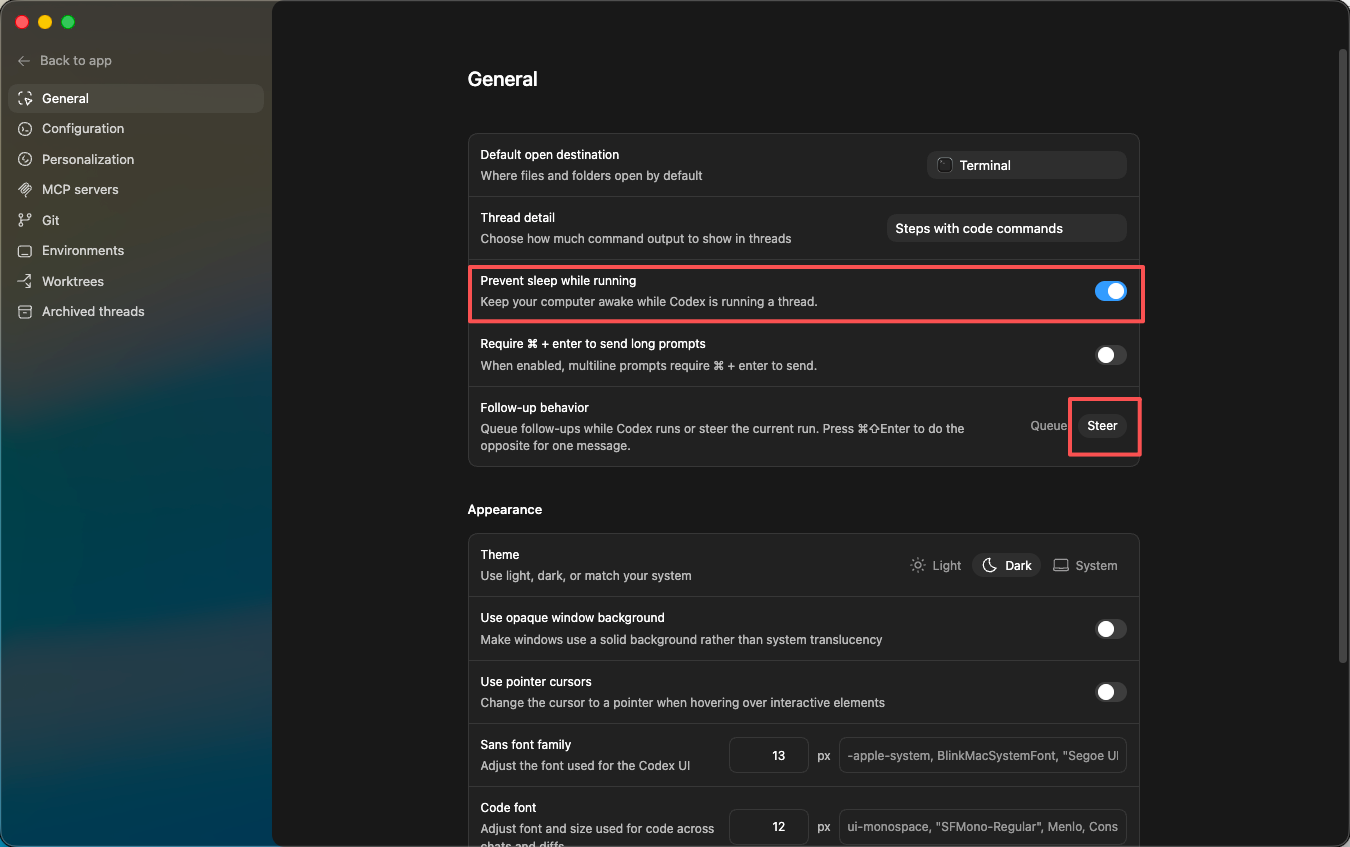1350x847 pixels.
Task: Turn on Use opaque window background
Action: pos(1110,629)
